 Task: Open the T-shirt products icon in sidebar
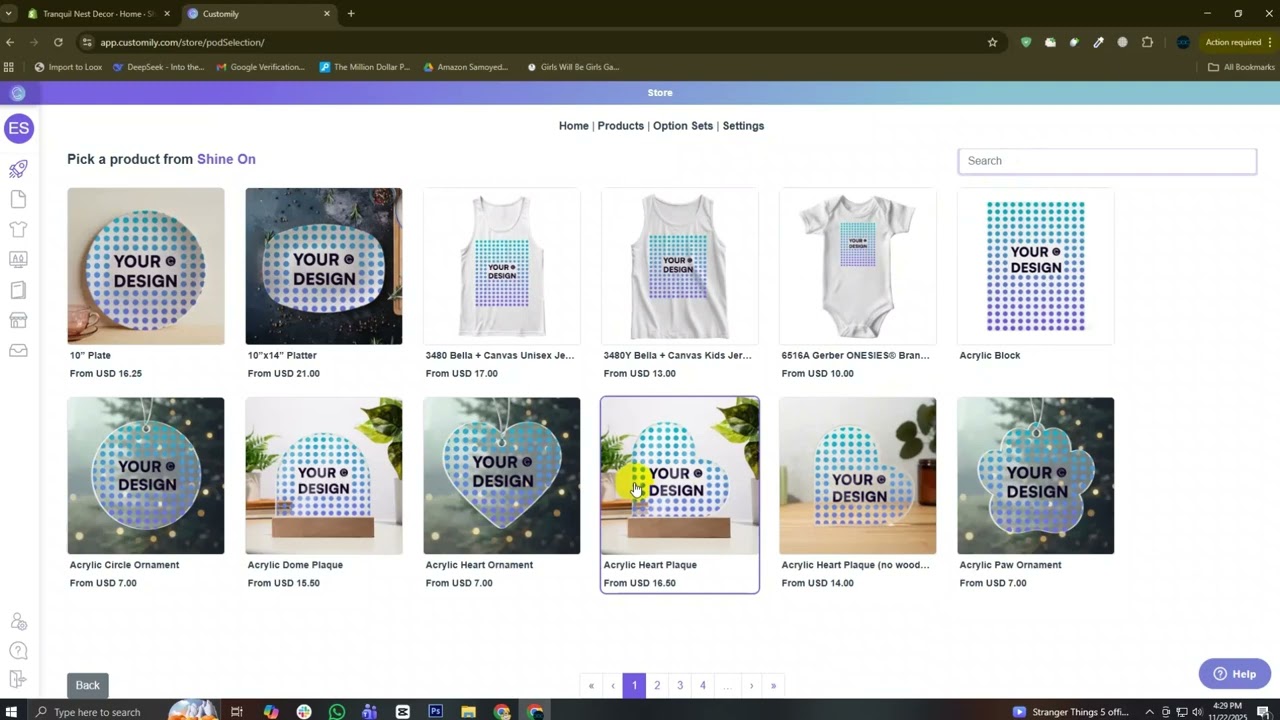point(18,229)
